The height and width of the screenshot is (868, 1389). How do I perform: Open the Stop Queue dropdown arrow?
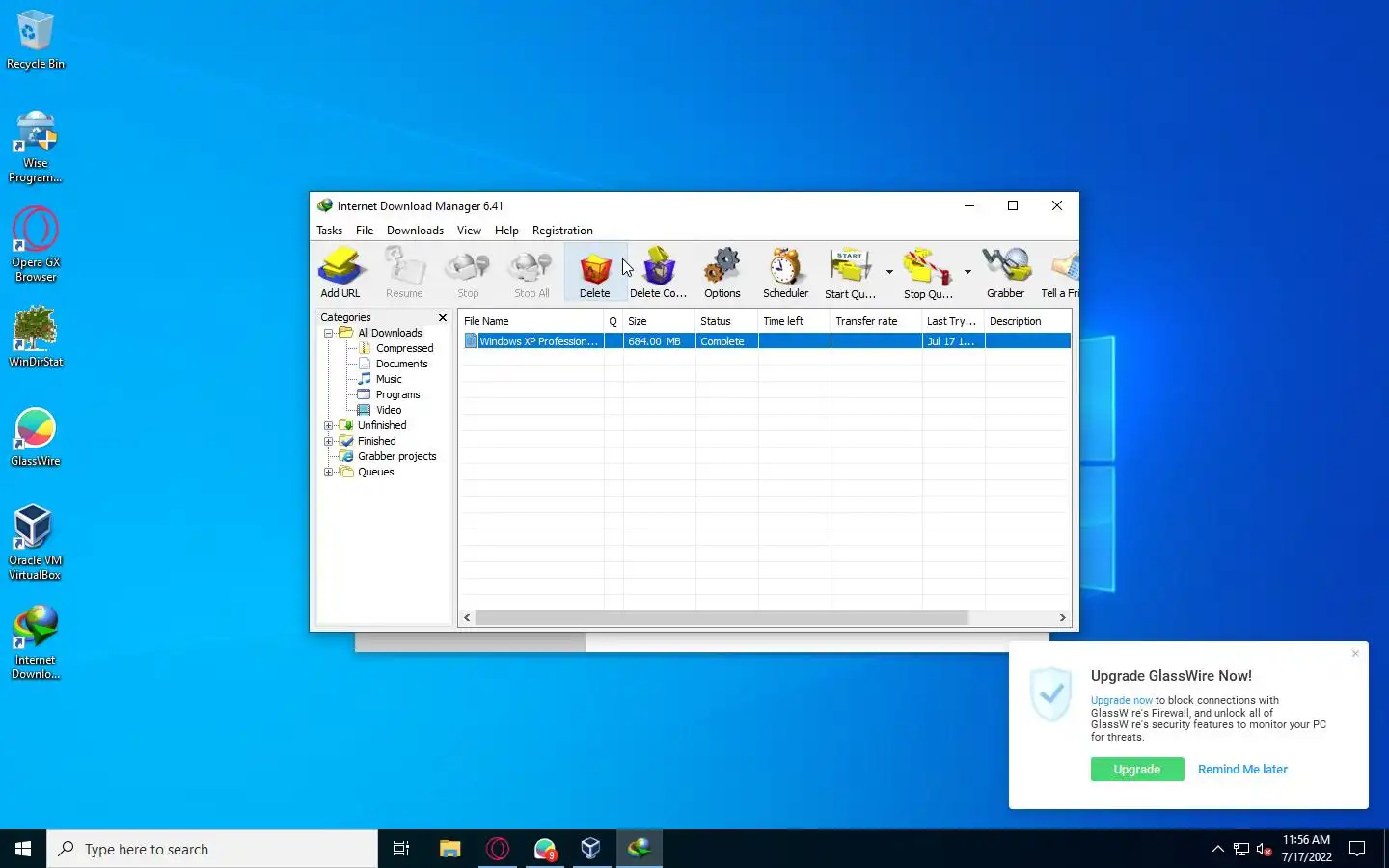point(967,272)
